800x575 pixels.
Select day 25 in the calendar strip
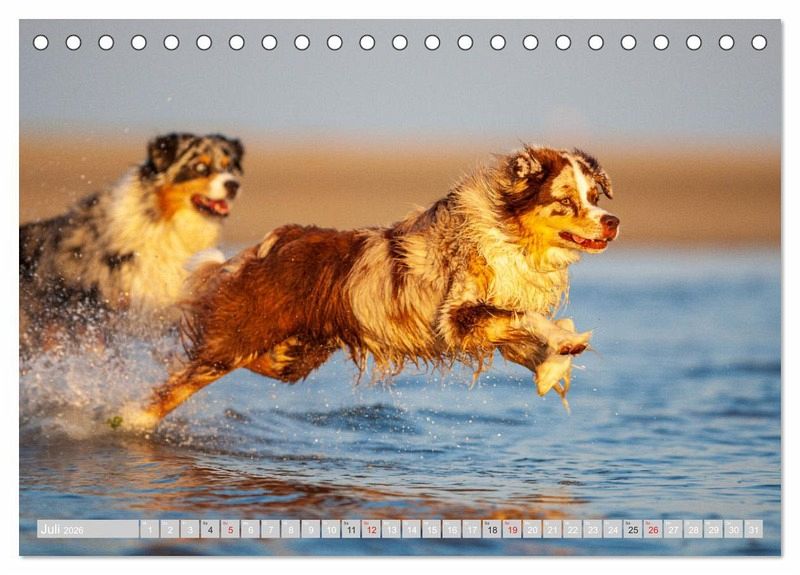[633, 529]
